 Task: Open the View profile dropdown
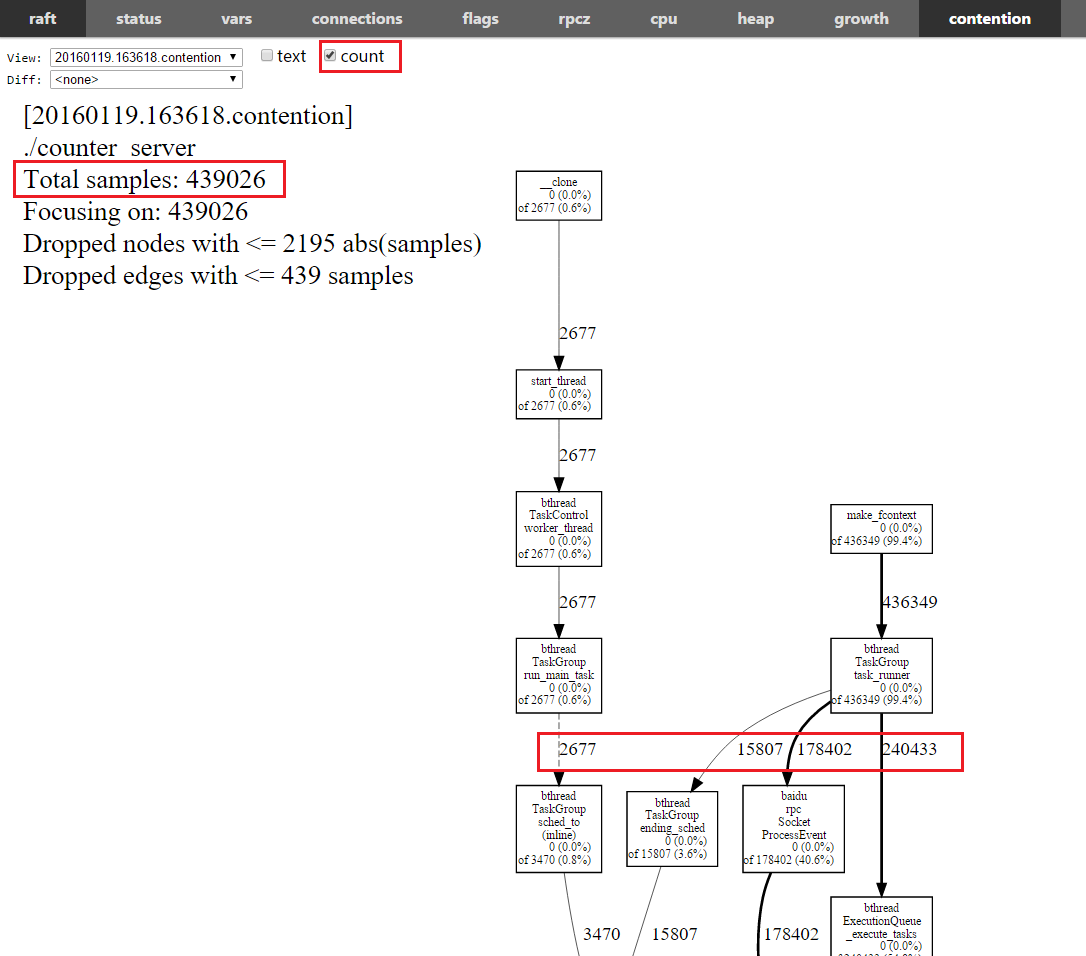[146, 57]
